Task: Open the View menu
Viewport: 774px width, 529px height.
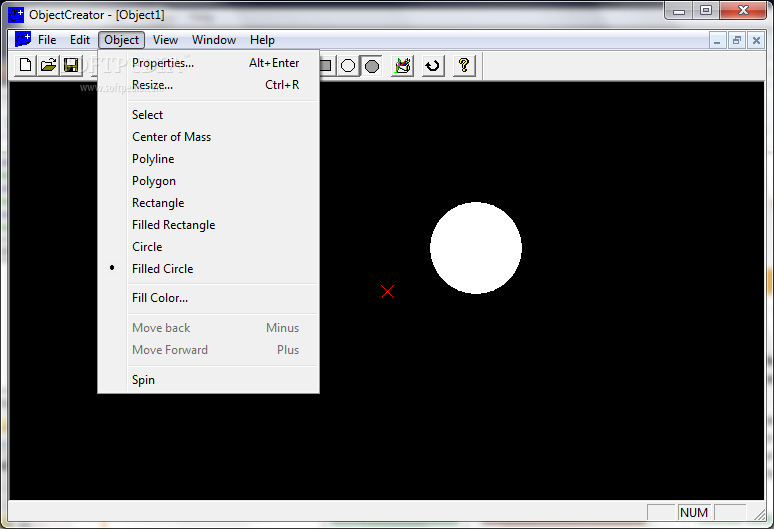Action: (165, 40)
